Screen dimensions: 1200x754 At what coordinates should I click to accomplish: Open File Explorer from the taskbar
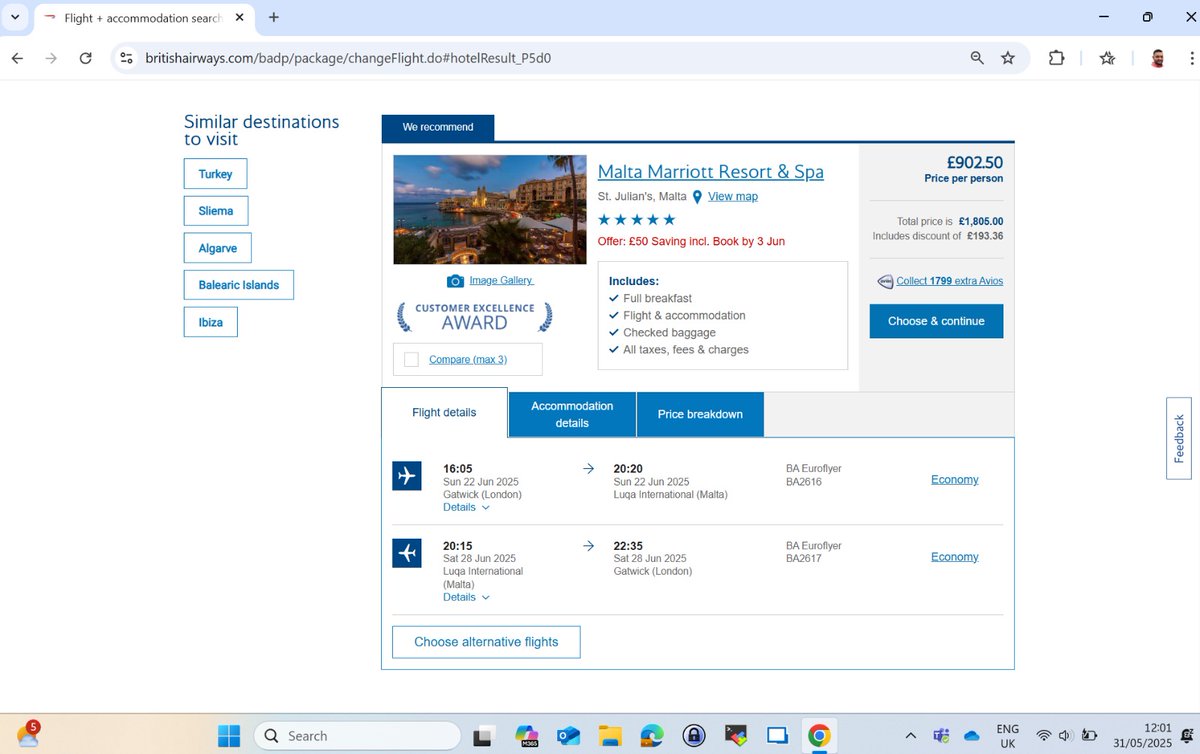coord(610,737)
